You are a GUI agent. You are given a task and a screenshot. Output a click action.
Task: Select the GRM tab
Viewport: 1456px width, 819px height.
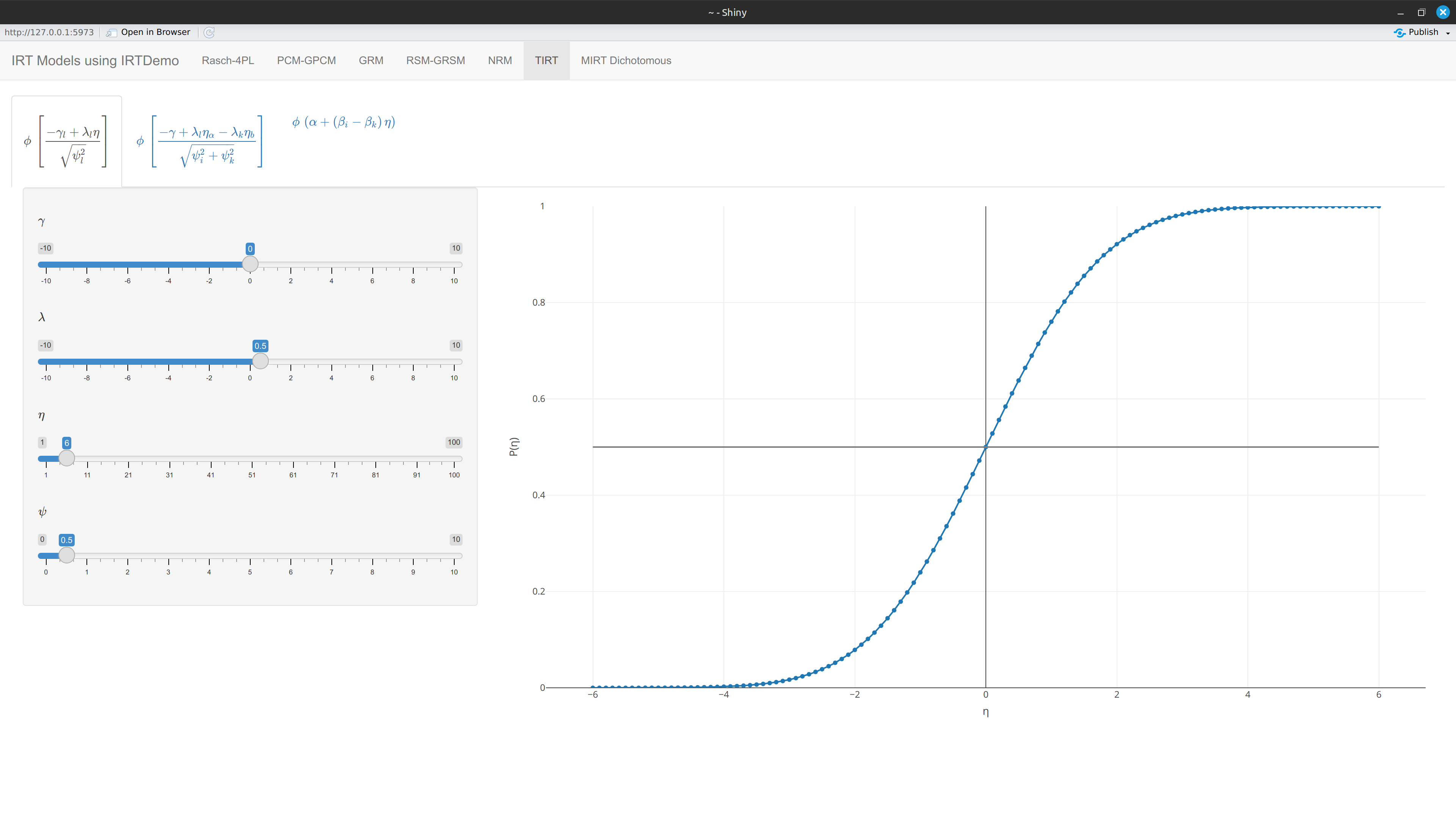click(x=371, y=61)
